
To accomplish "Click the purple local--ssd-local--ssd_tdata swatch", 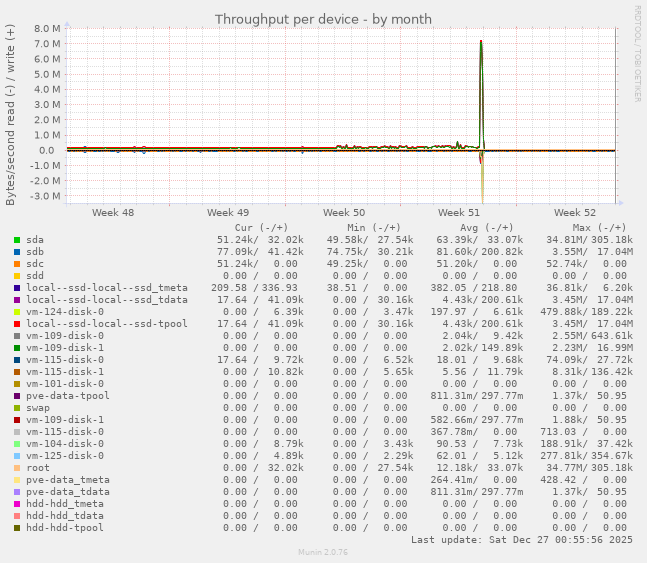I will [x=17, y=300].
